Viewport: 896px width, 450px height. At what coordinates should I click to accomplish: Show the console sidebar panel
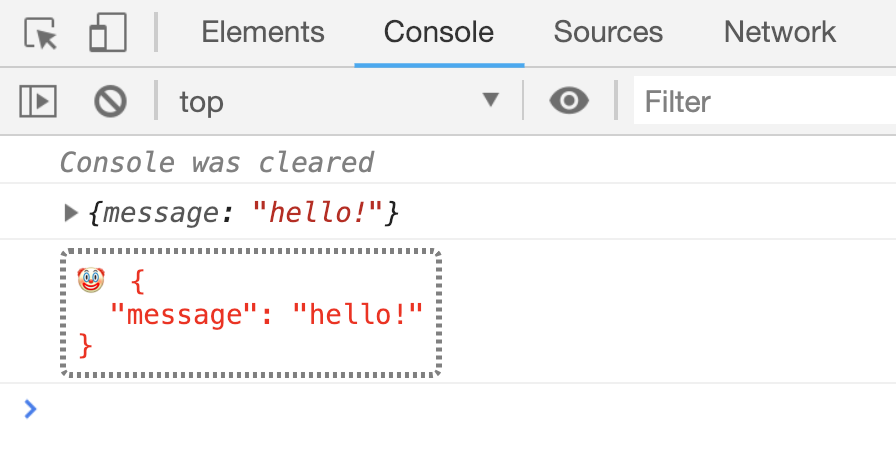click(39, 101)
